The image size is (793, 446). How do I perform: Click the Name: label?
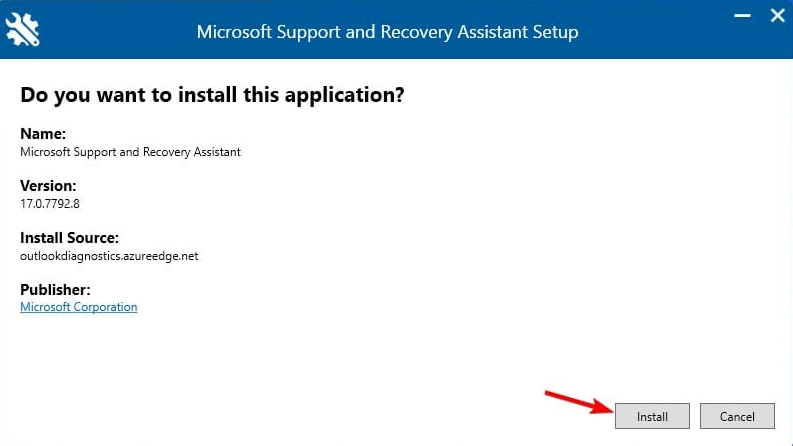[43, 133]
